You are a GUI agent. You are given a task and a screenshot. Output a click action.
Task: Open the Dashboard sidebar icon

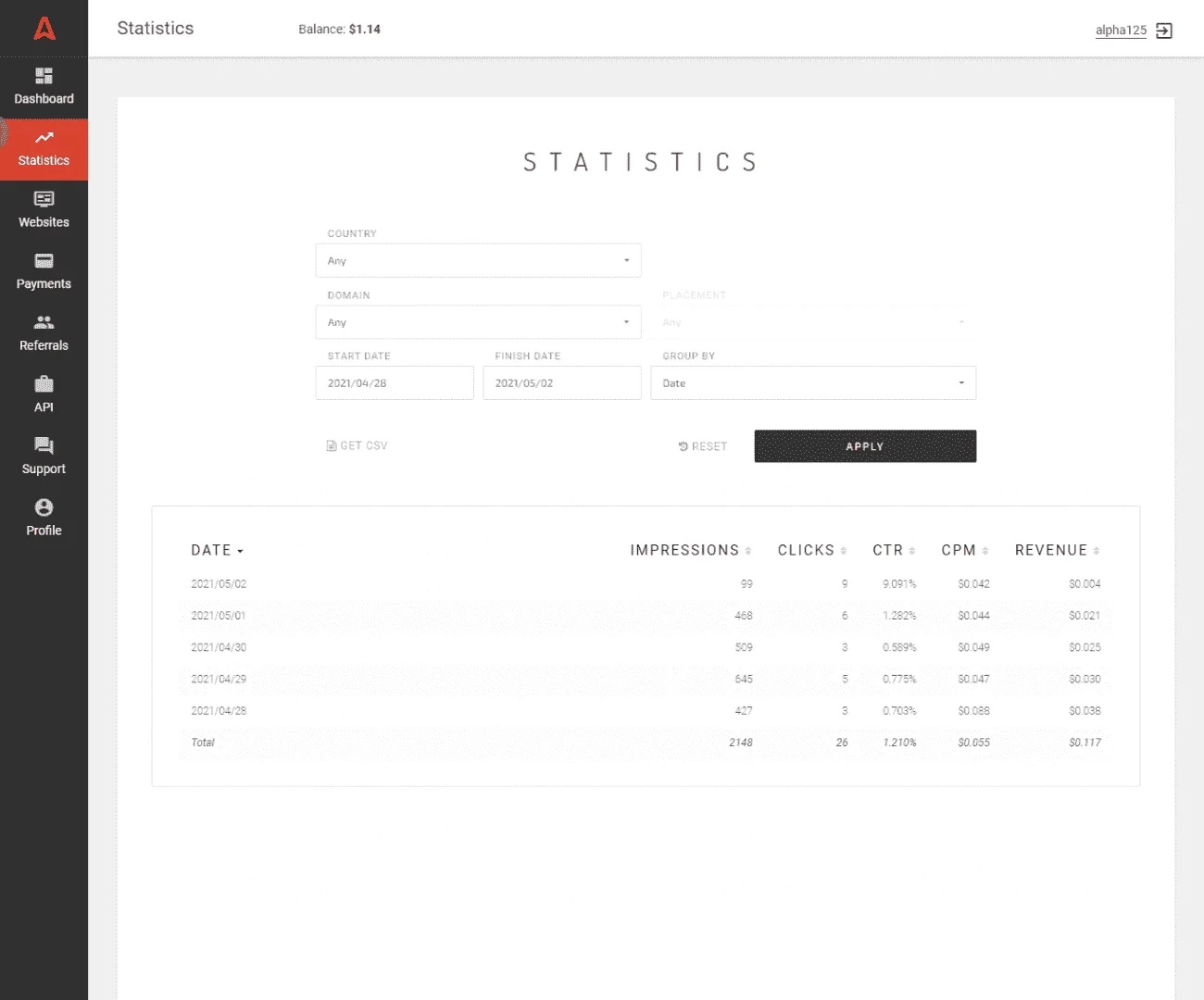(x=44, y=76)
